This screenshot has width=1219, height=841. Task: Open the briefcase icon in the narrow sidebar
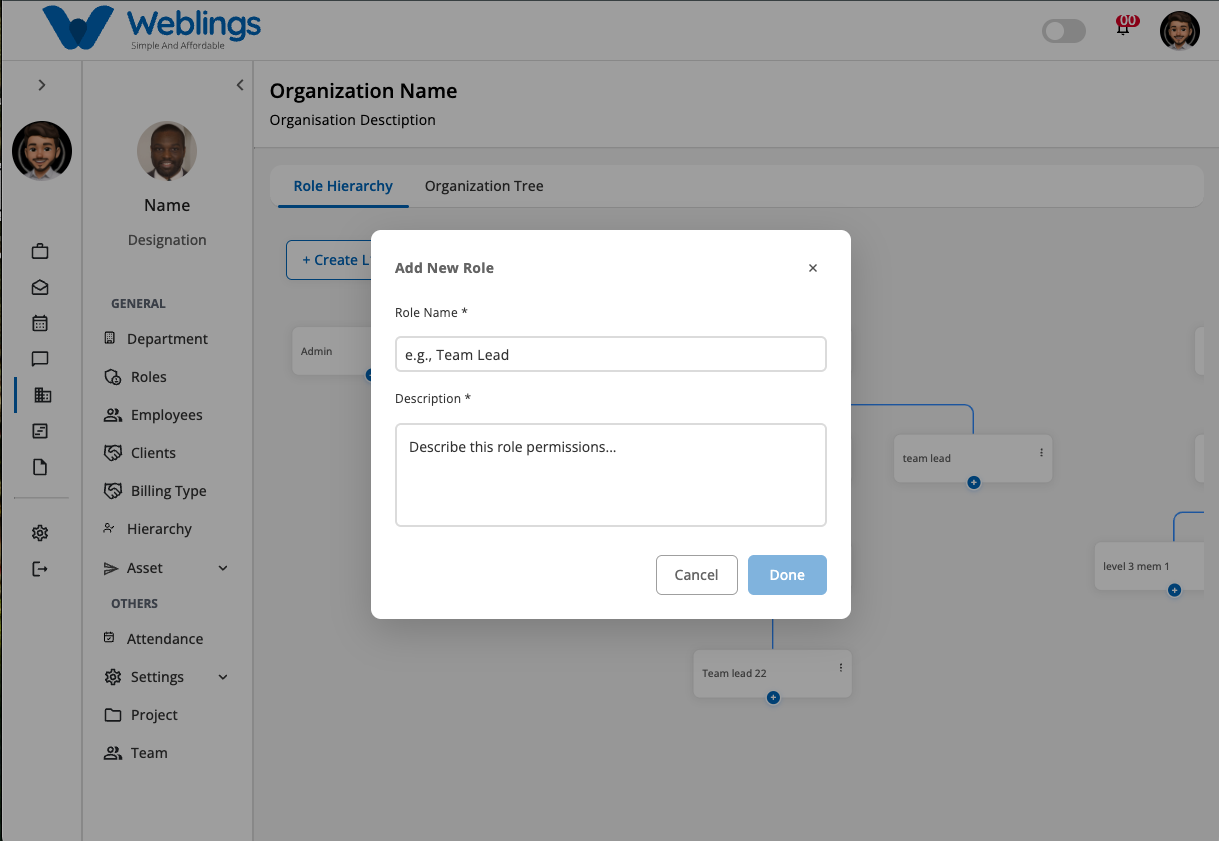coord(40,251)
